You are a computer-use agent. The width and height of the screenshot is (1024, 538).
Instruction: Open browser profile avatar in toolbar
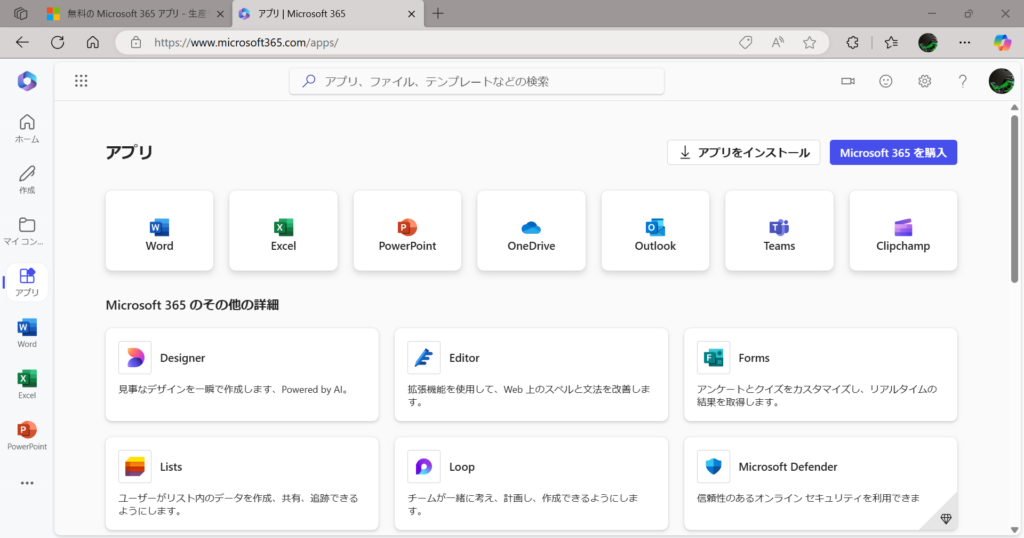tap(927, 42)
